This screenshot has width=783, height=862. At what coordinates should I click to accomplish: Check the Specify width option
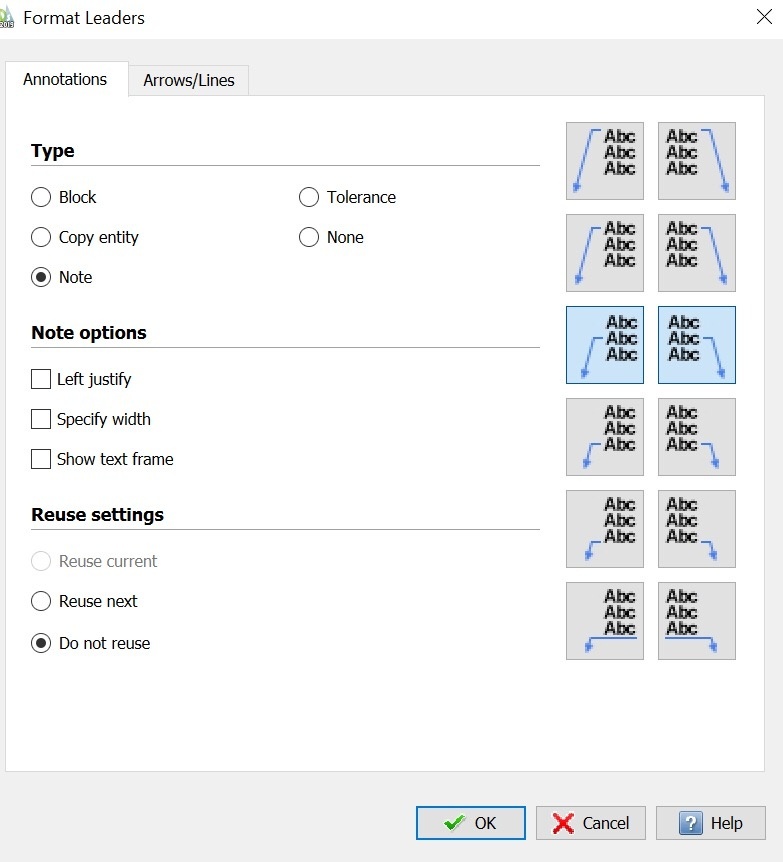coord(41,419)
